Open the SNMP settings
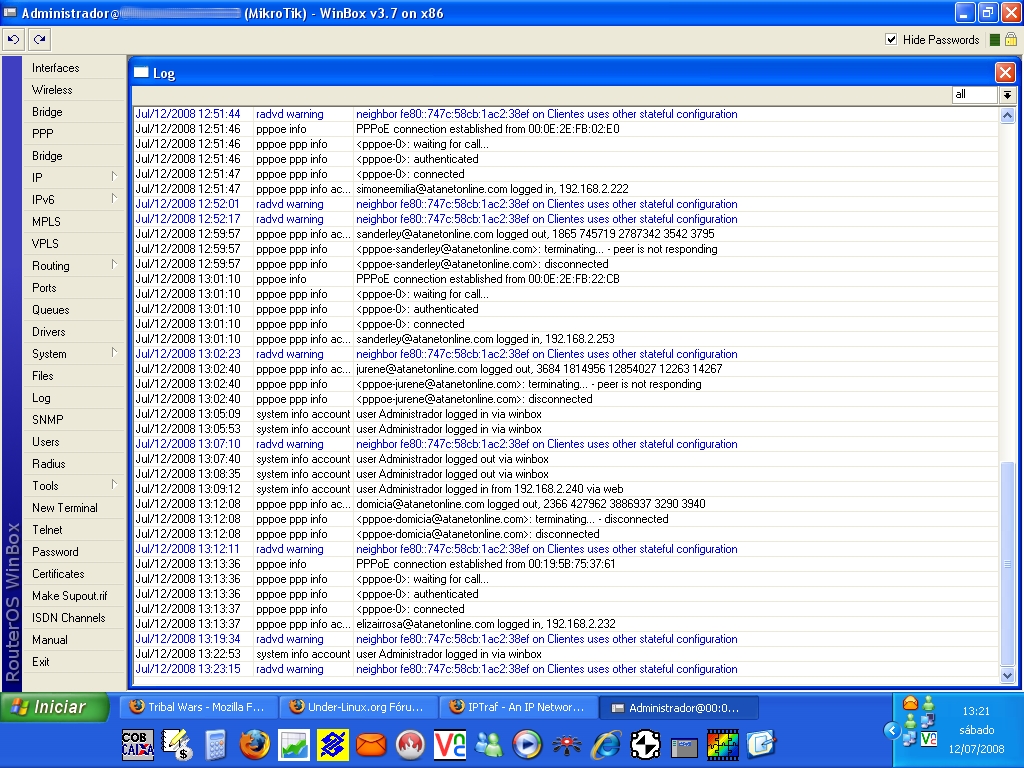The width and height of the screenshot is (1024, 768). point(48,420)
